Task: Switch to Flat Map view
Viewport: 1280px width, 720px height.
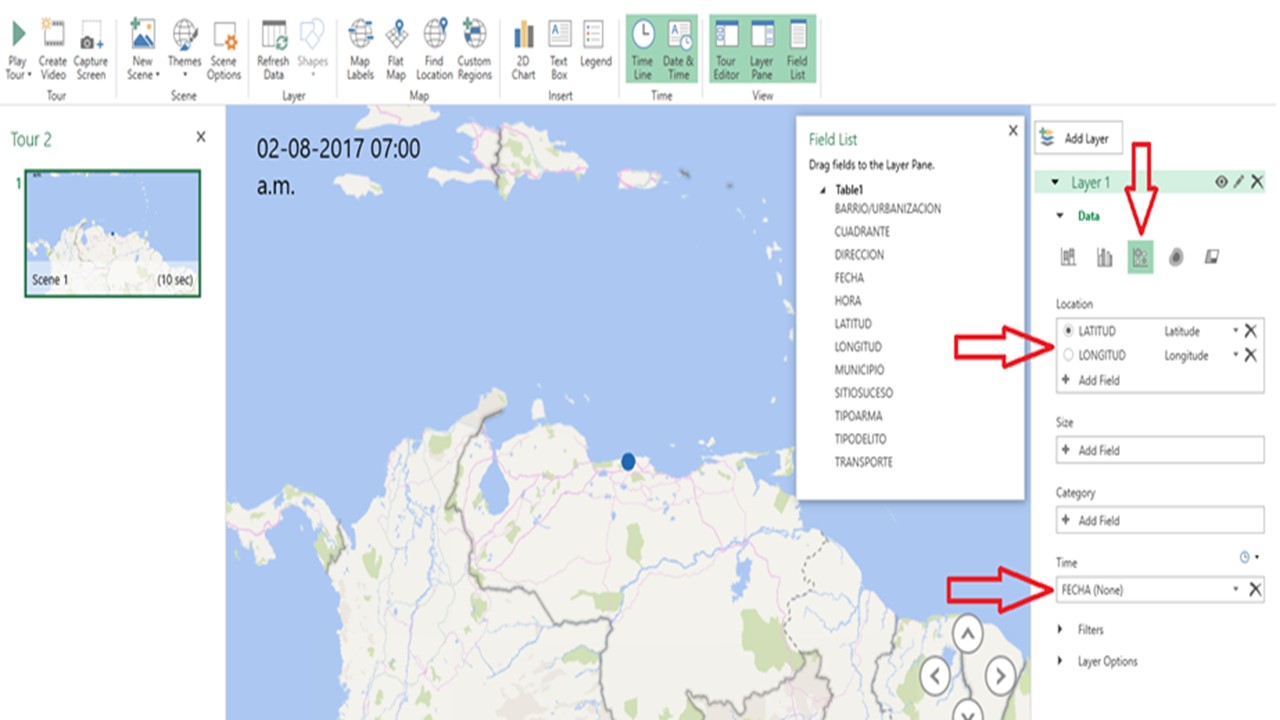Action: pos(397,37)
